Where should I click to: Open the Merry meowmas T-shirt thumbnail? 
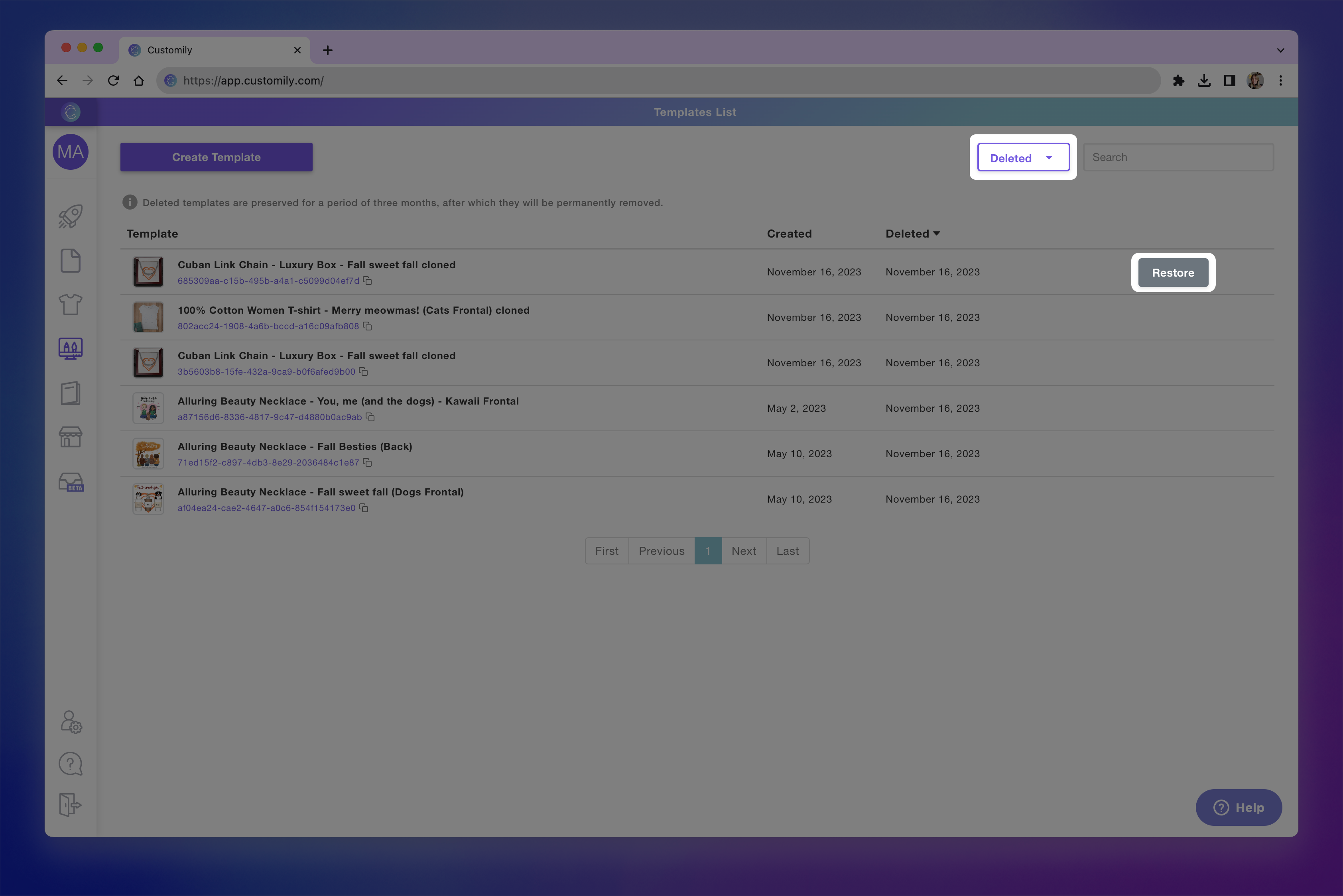[x=148, y=317]
